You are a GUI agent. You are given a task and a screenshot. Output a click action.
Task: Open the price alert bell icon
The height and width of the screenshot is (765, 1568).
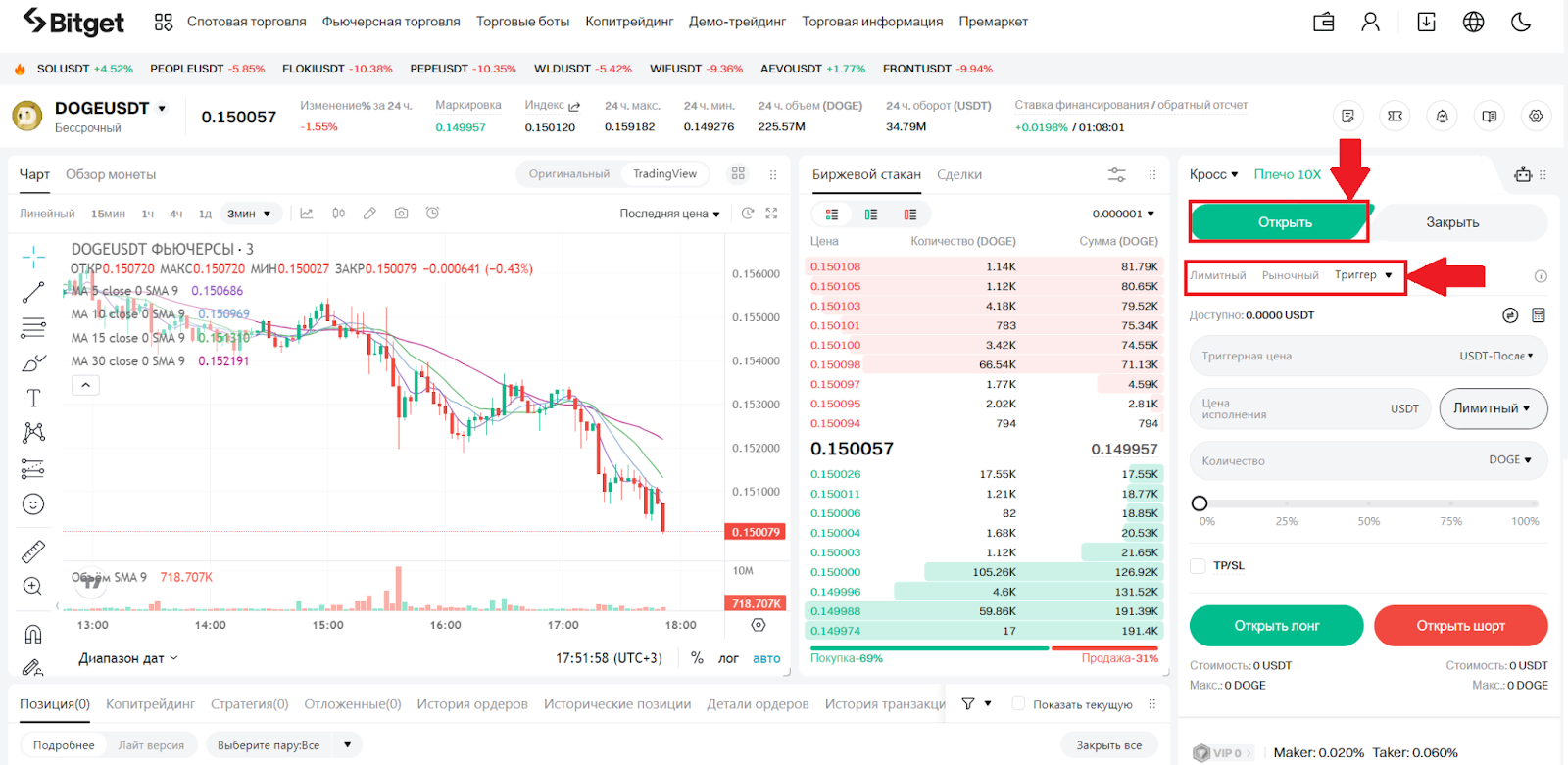click(x=1442, y=116)
